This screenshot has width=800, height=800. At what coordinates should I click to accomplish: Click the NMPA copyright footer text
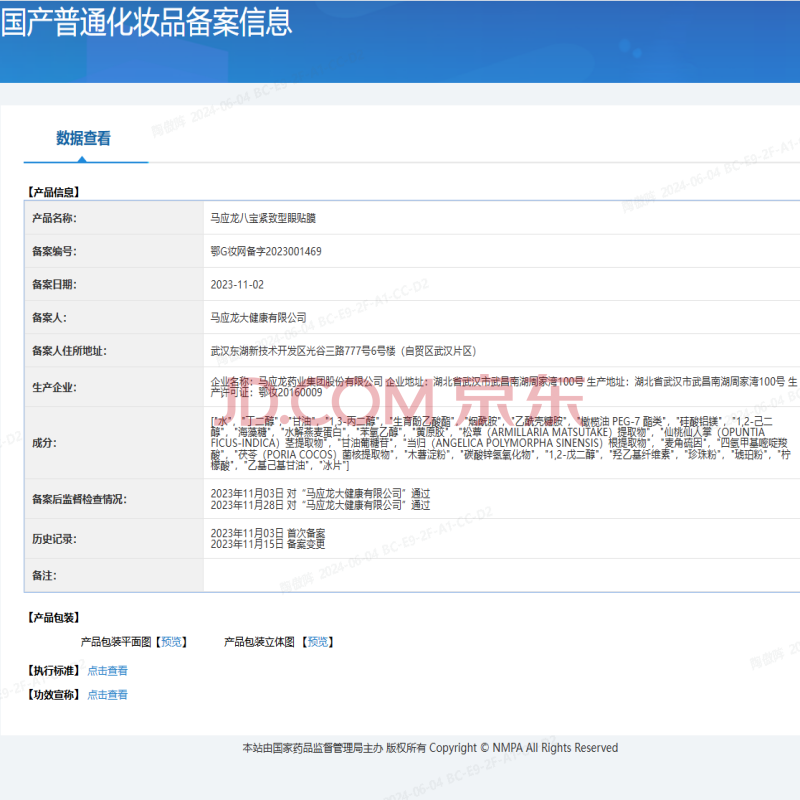[x=430, y=748]
